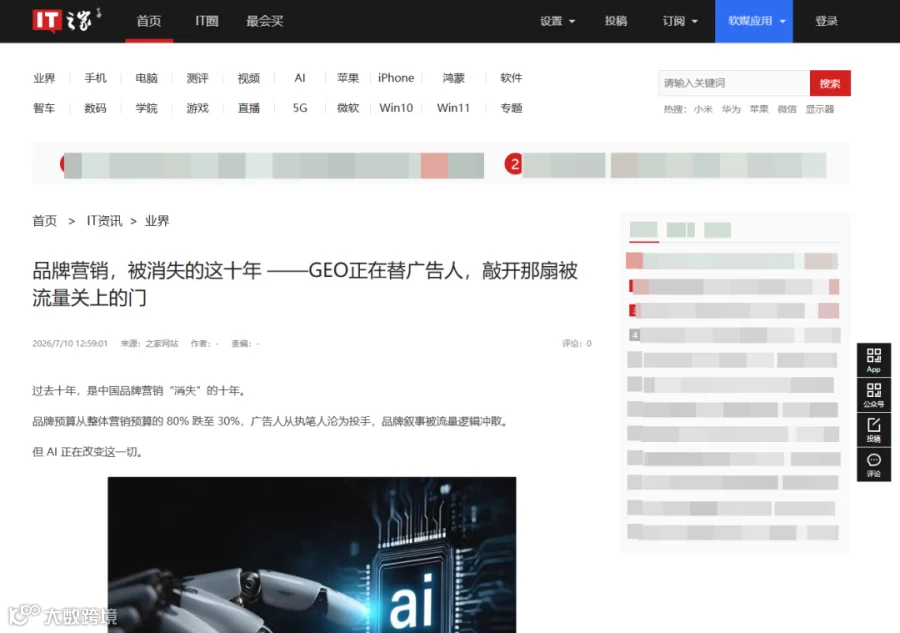
Task: Open the iPhone category link
Action: 396,78
